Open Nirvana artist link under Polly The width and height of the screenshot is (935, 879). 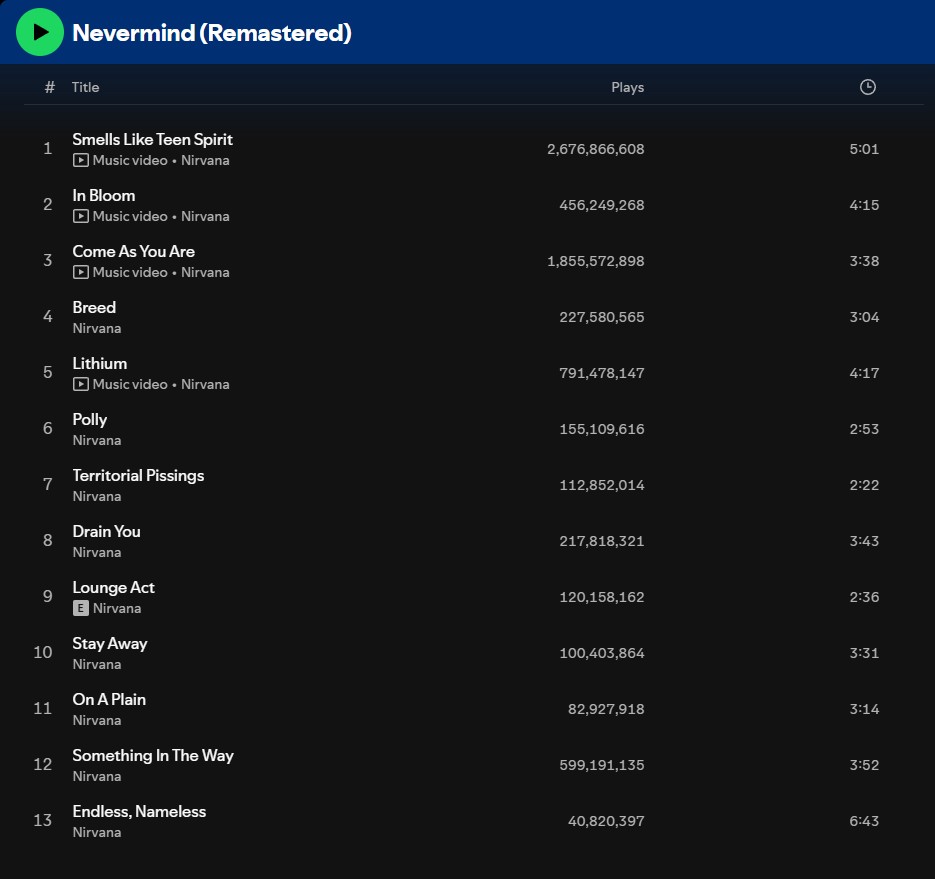(97, 441)
